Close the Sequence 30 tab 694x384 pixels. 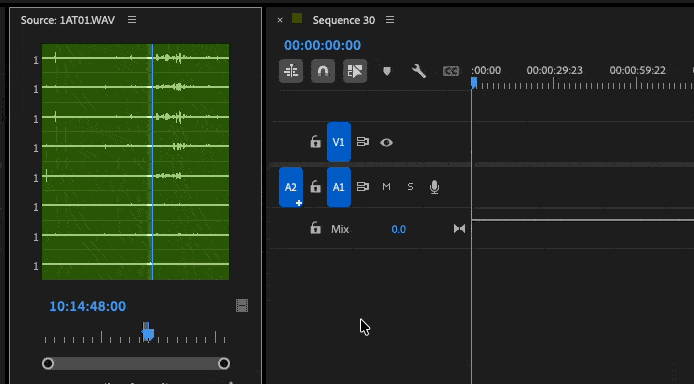click(x=280, y=20)
